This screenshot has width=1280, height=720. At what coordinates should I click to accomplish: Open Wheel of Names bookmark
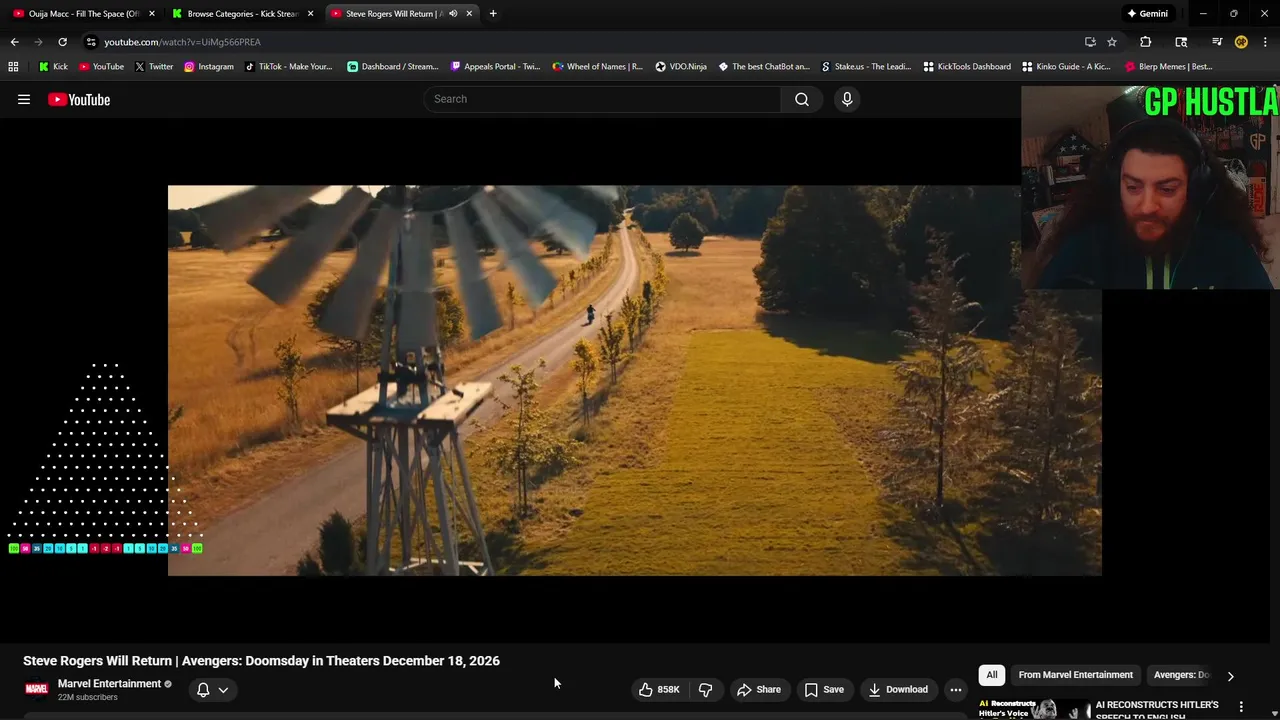tap(598, 67)
